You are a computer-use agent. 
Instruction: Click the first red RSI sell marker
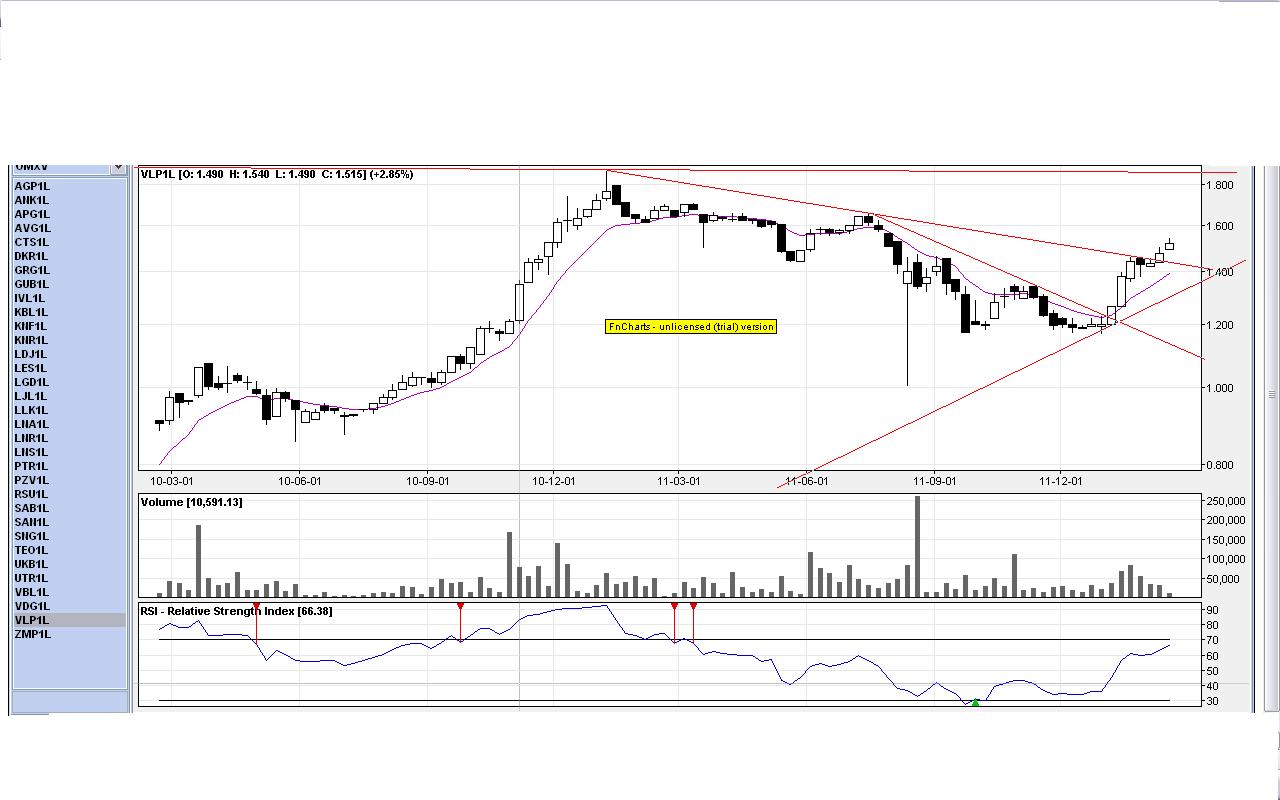pyautogui.click(x=257, y=607)
